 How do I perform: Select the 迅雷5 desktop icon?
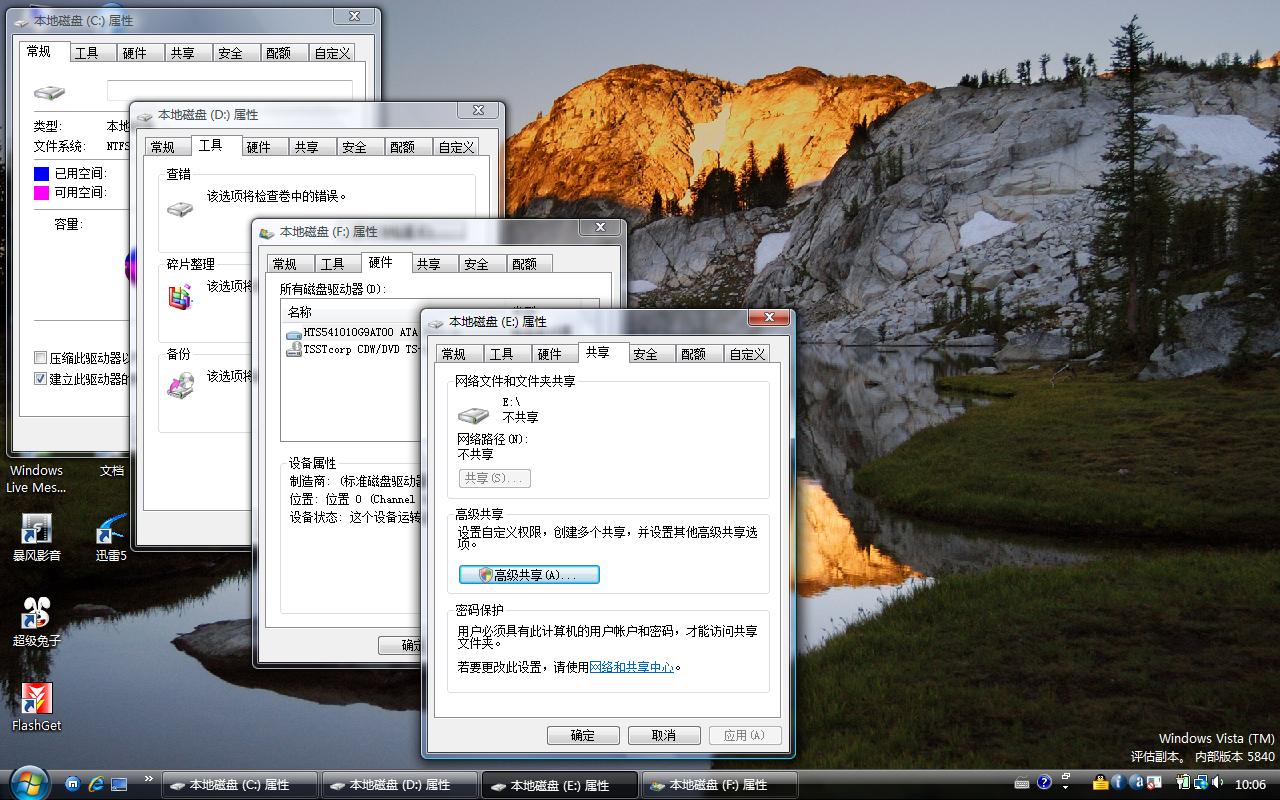coord(111,538)
